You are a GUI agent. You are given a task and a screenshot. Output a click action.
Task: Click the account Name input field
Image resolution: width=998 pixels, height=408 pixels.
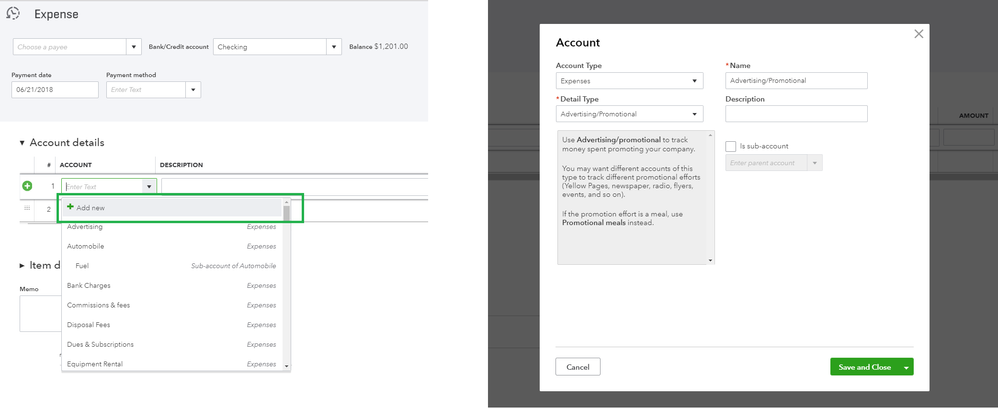pyautogui.click(x=796, y=81)
